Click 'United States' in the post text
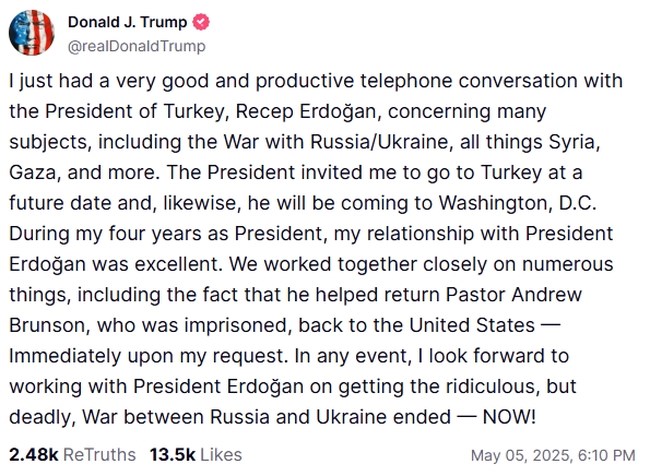 point(472,325)
